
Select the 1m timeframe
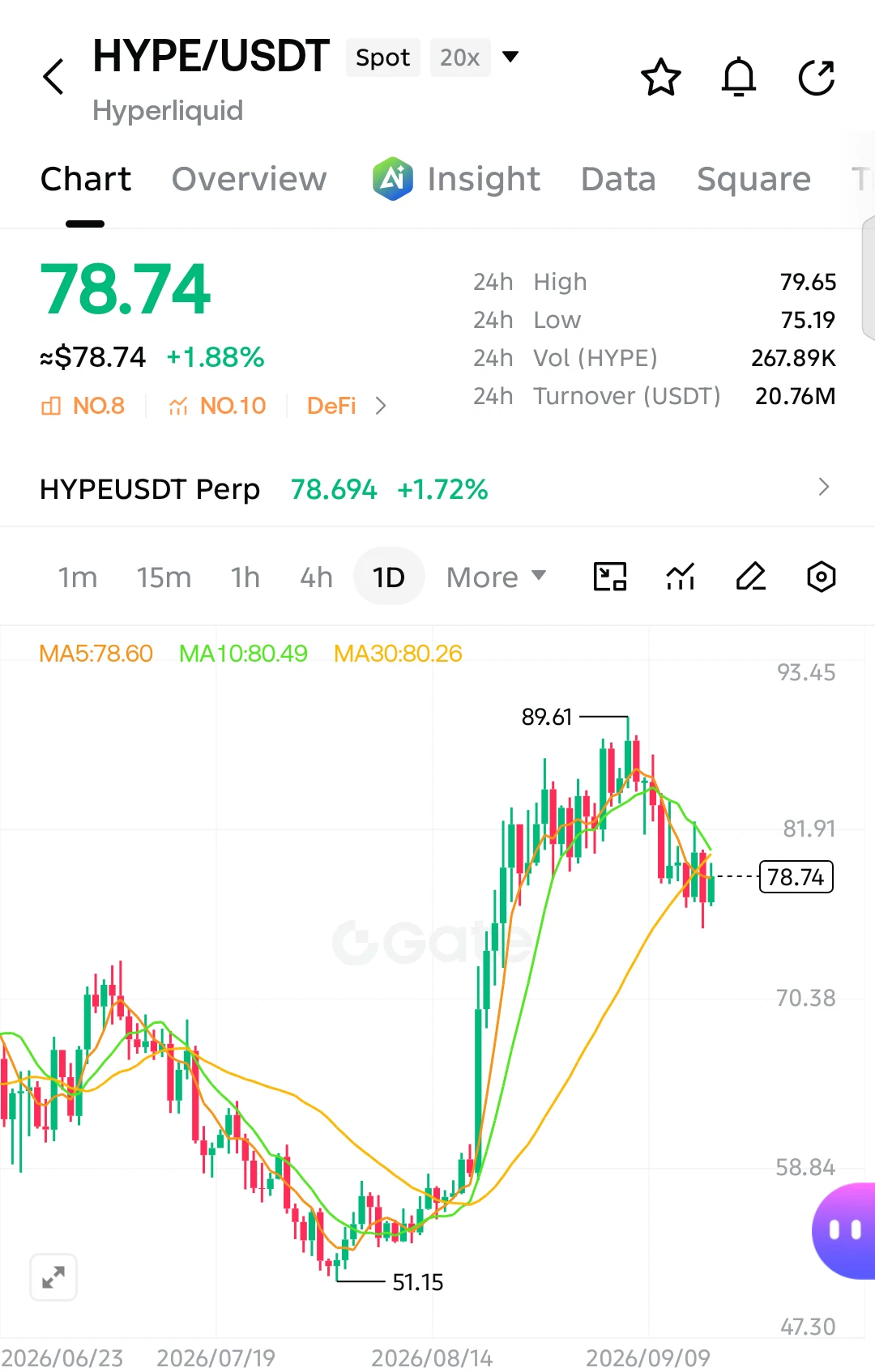click(77, 577)
